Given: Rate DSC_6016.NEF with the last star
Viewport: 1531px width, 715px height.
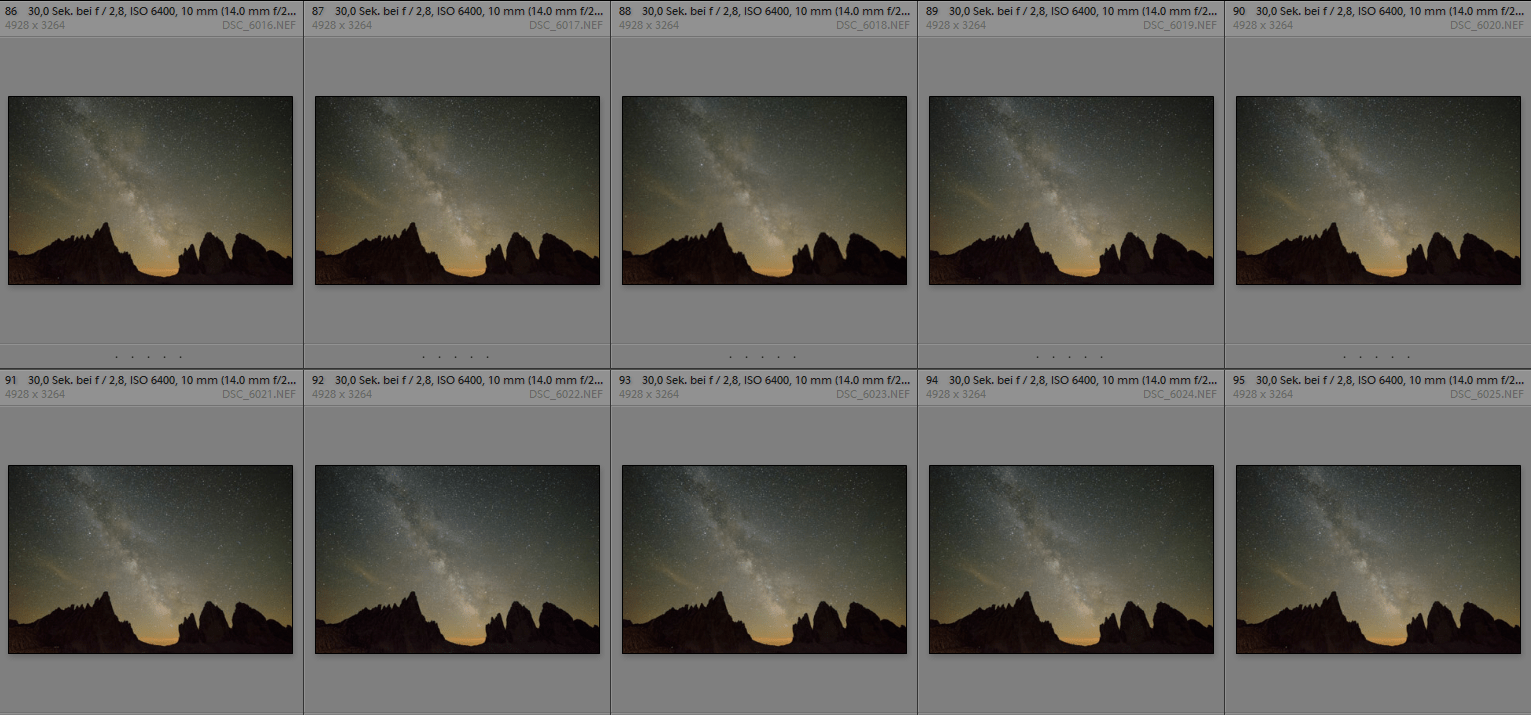Looking at the screenshot, I should click(x=182, y=355).
